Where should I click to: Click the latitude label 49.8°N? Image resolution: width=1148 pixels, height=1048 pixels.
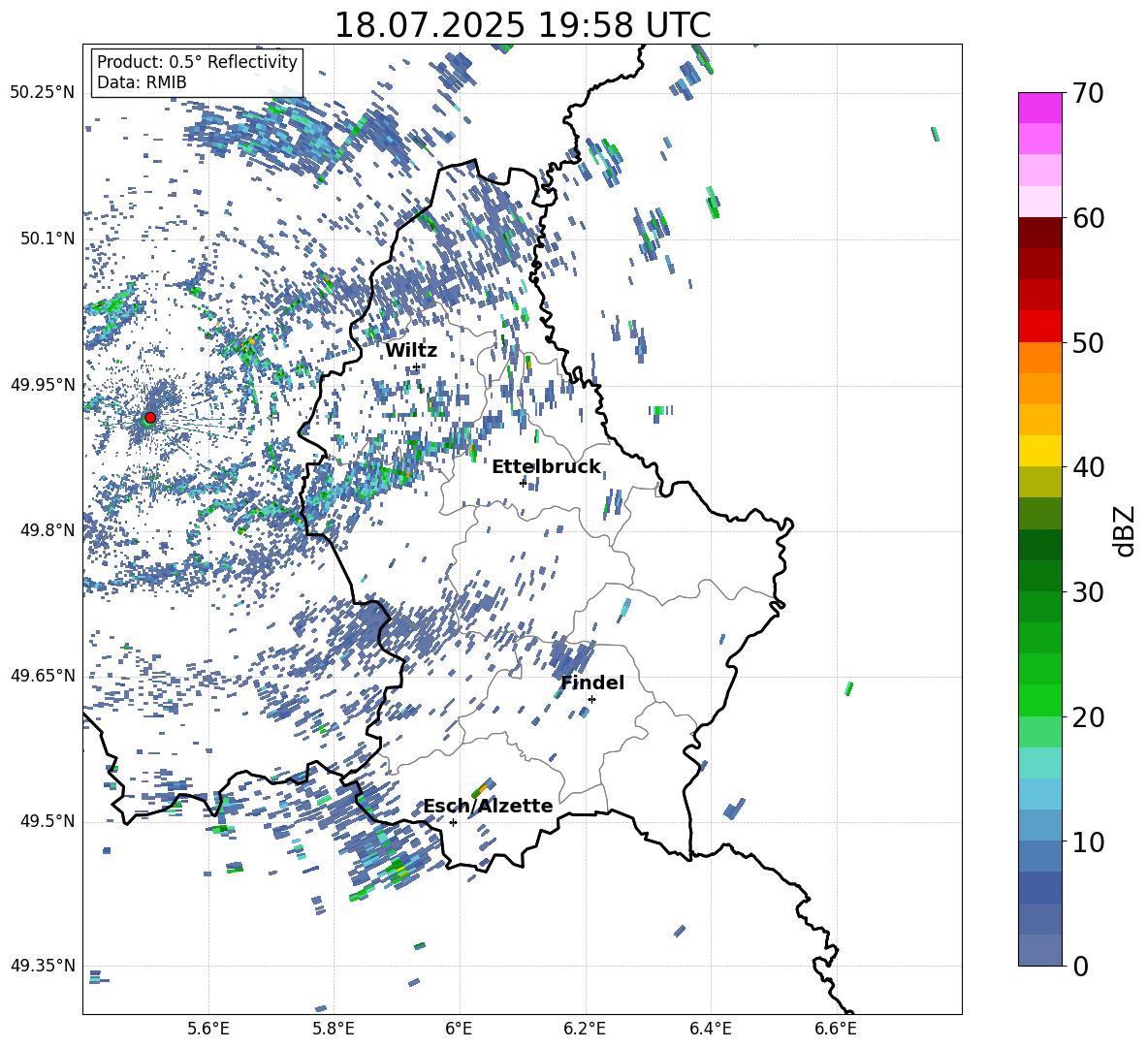pos(47,530)
